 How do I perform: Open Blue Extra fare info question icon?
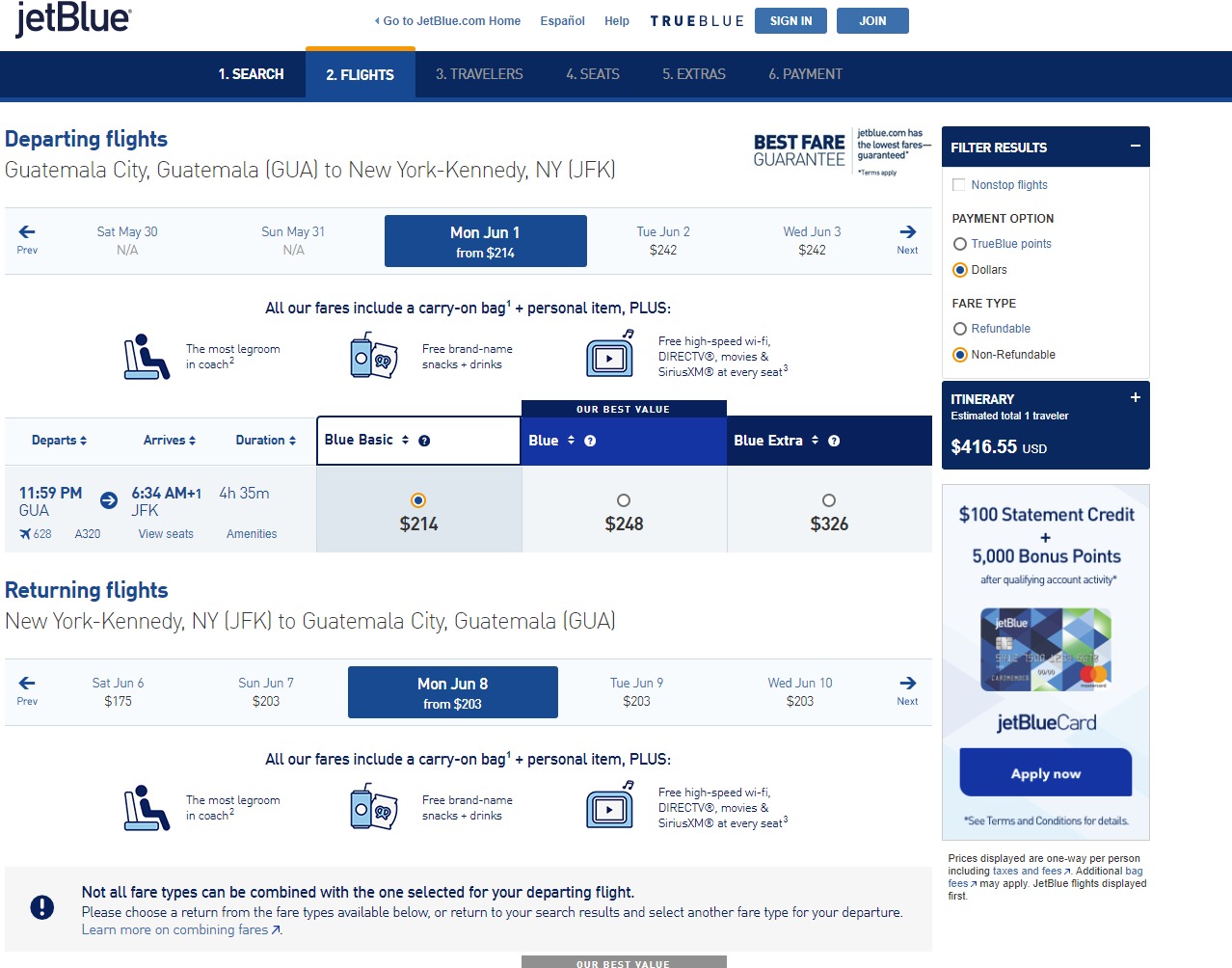(x=834, y=441)
